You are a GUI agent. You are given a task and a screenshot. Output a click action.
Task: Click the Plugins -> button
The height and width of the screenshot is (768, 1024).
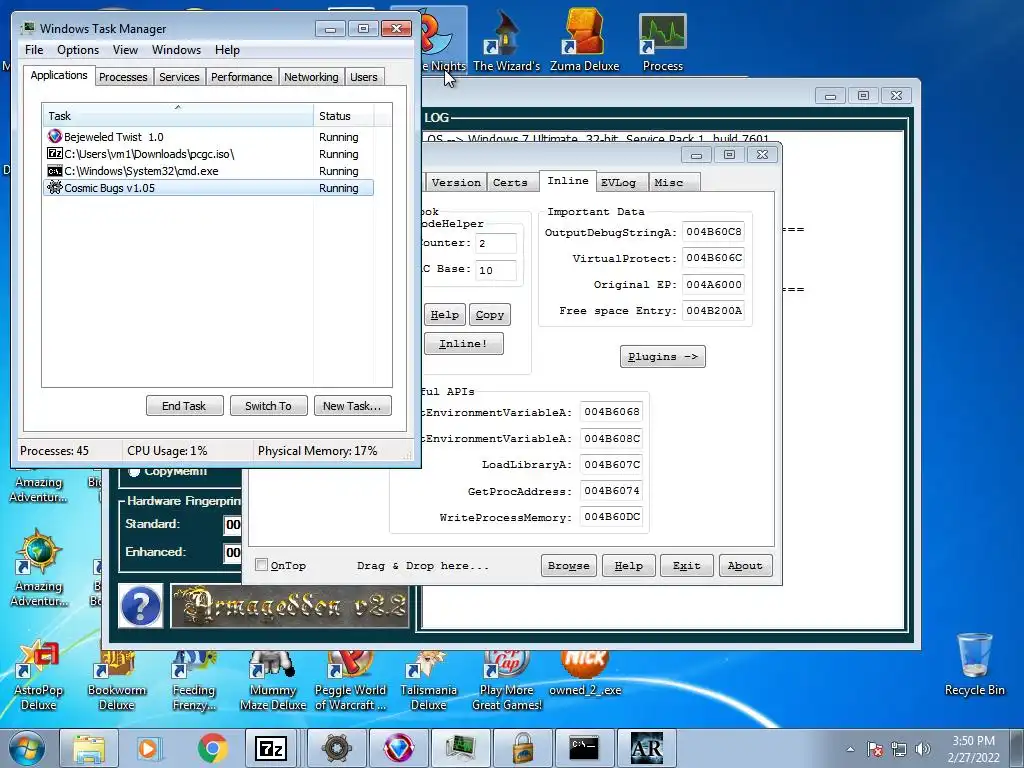(x=662, y=357)
